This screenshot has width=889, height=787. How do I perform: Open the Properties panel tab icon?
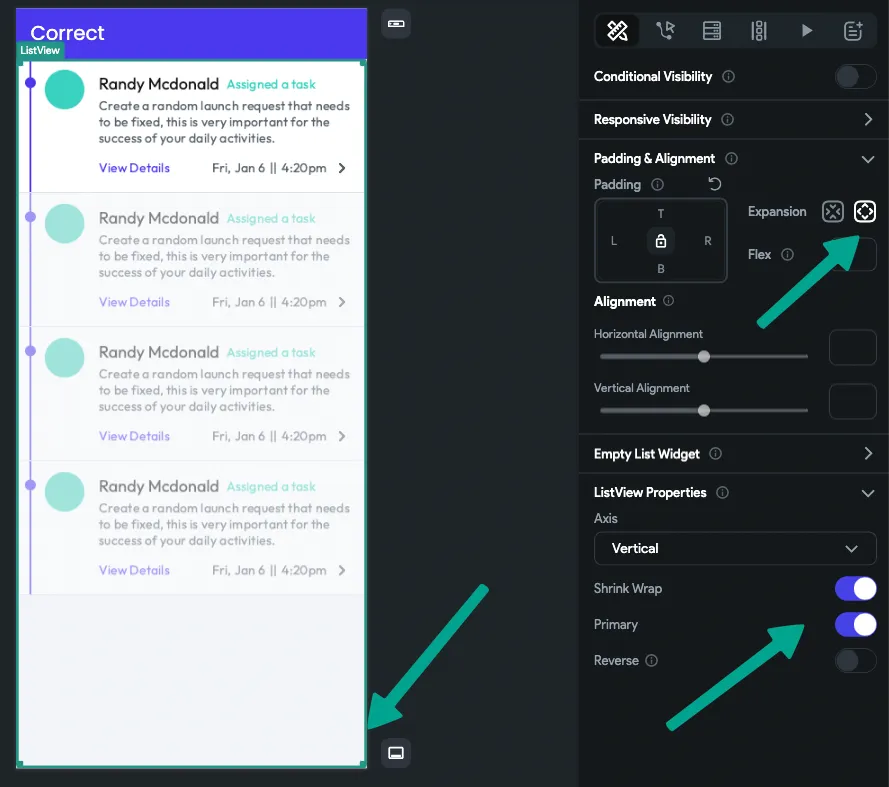click(x=617, y=31)
